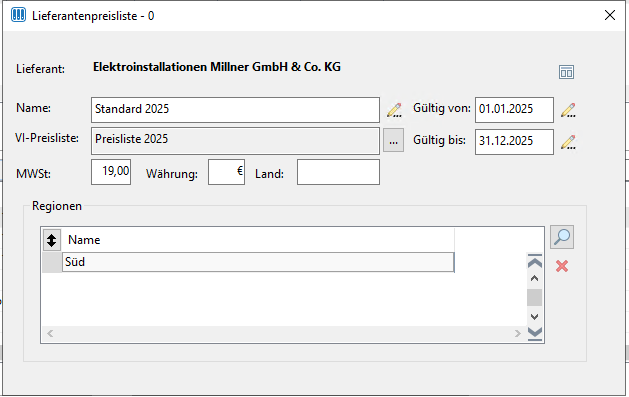Click the scroll up arrow in Regionen list
The width and height of the screenshot is (629, 397).
tap(534, 279)
